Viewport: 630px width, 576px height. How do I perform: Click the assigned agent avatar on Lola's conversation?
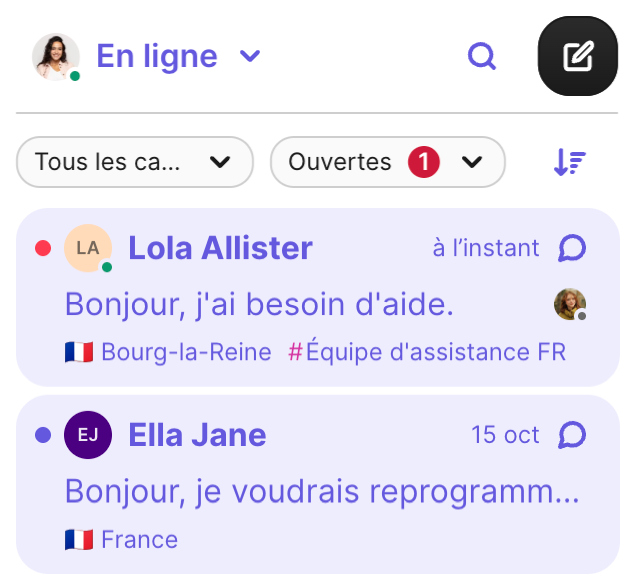(570, 304)
